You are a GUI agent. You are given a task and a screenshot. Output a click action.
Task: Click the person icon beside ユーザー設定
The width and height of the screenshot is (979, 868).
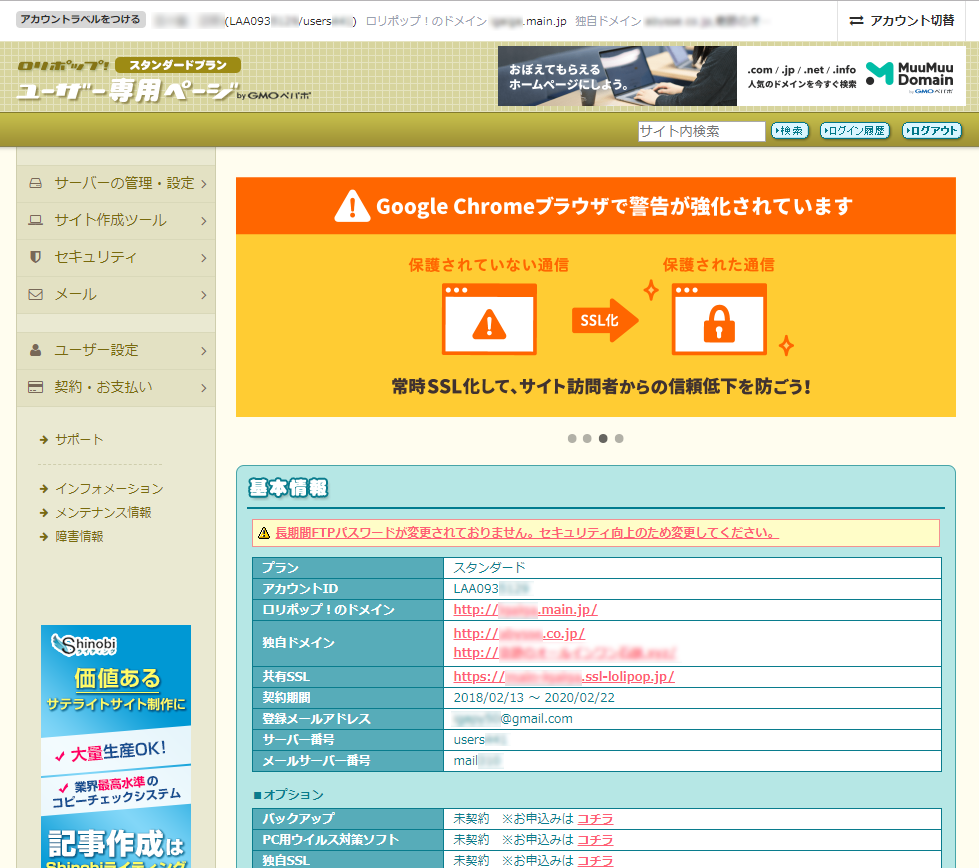click(x=36, y=350)
